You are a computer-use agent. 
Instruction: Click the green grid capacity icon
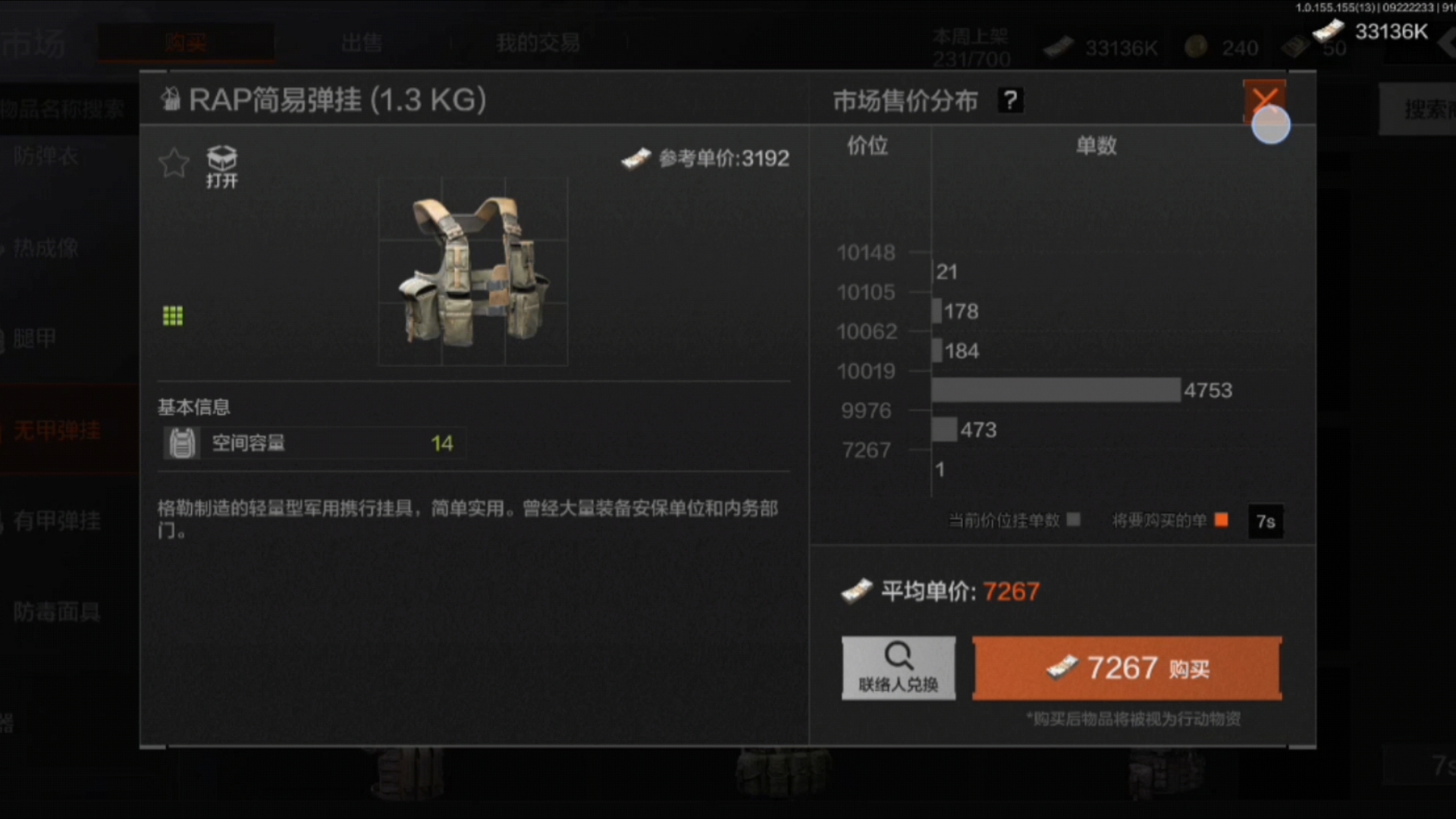point(173,315)
